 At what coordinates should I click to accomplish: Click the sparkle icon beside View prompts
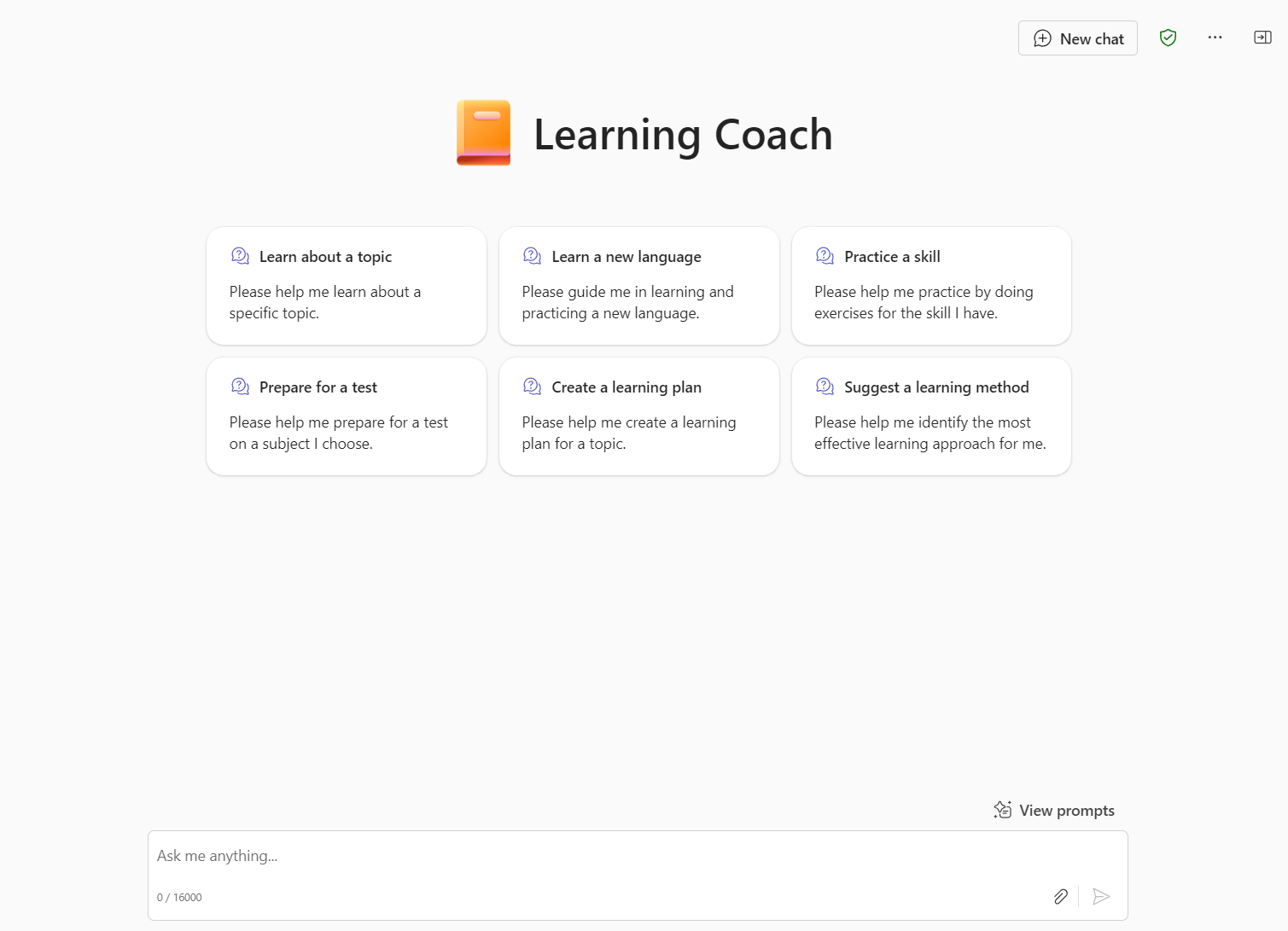tap(1003, 810)
